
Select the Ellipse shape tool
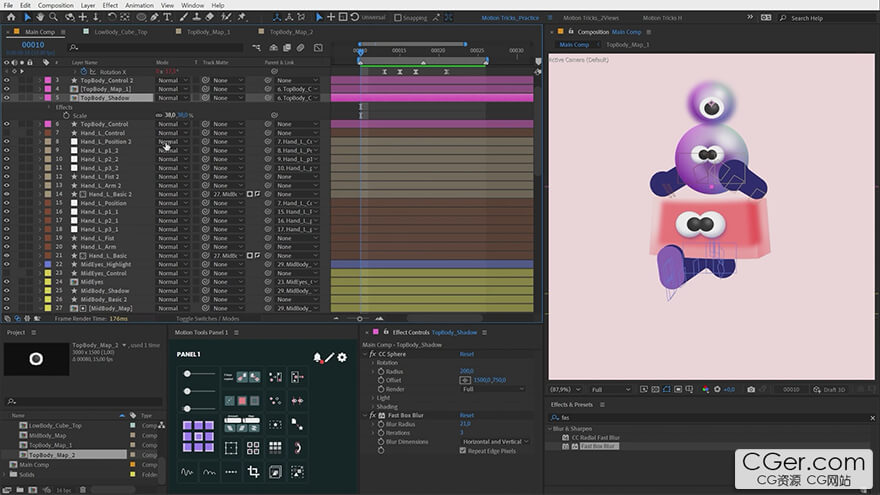pos(141,17)
